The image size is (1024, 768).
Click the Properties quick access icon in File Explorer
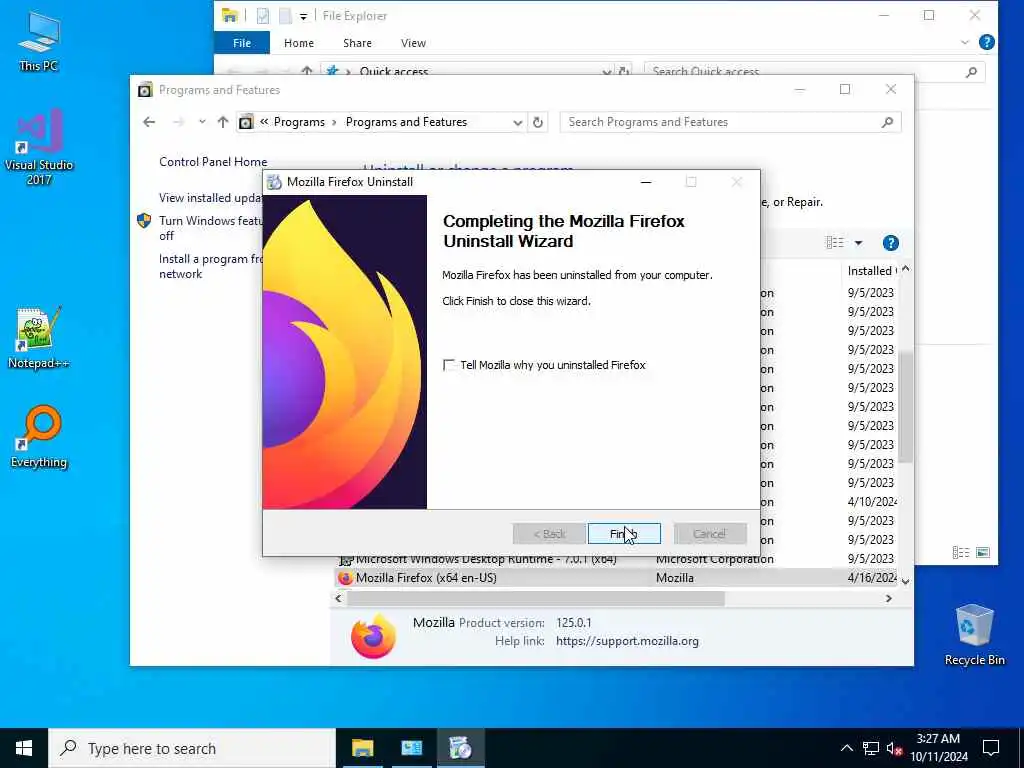(263, 16)
